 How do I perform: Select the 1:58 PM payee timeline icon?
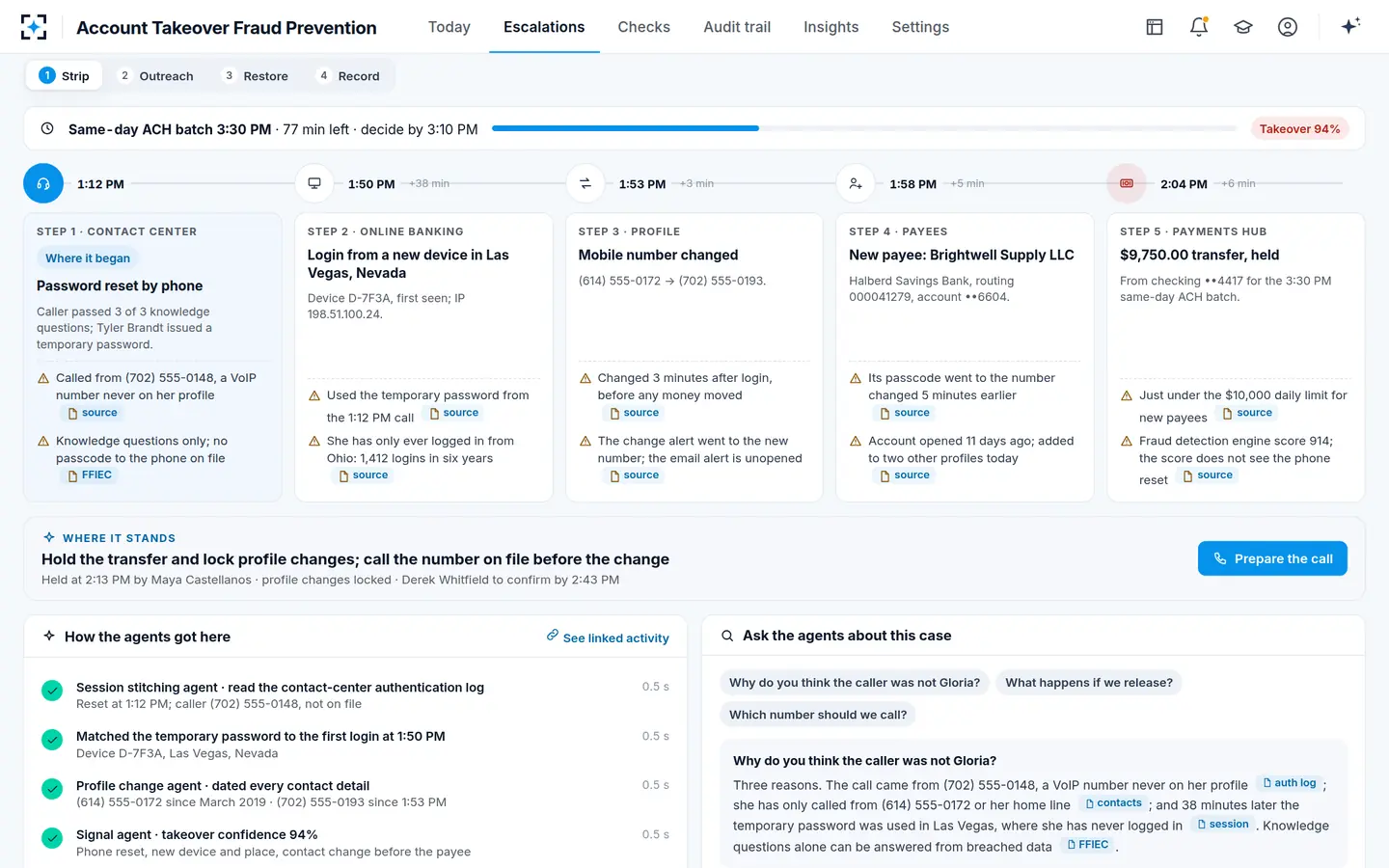[x=856, y=183]
